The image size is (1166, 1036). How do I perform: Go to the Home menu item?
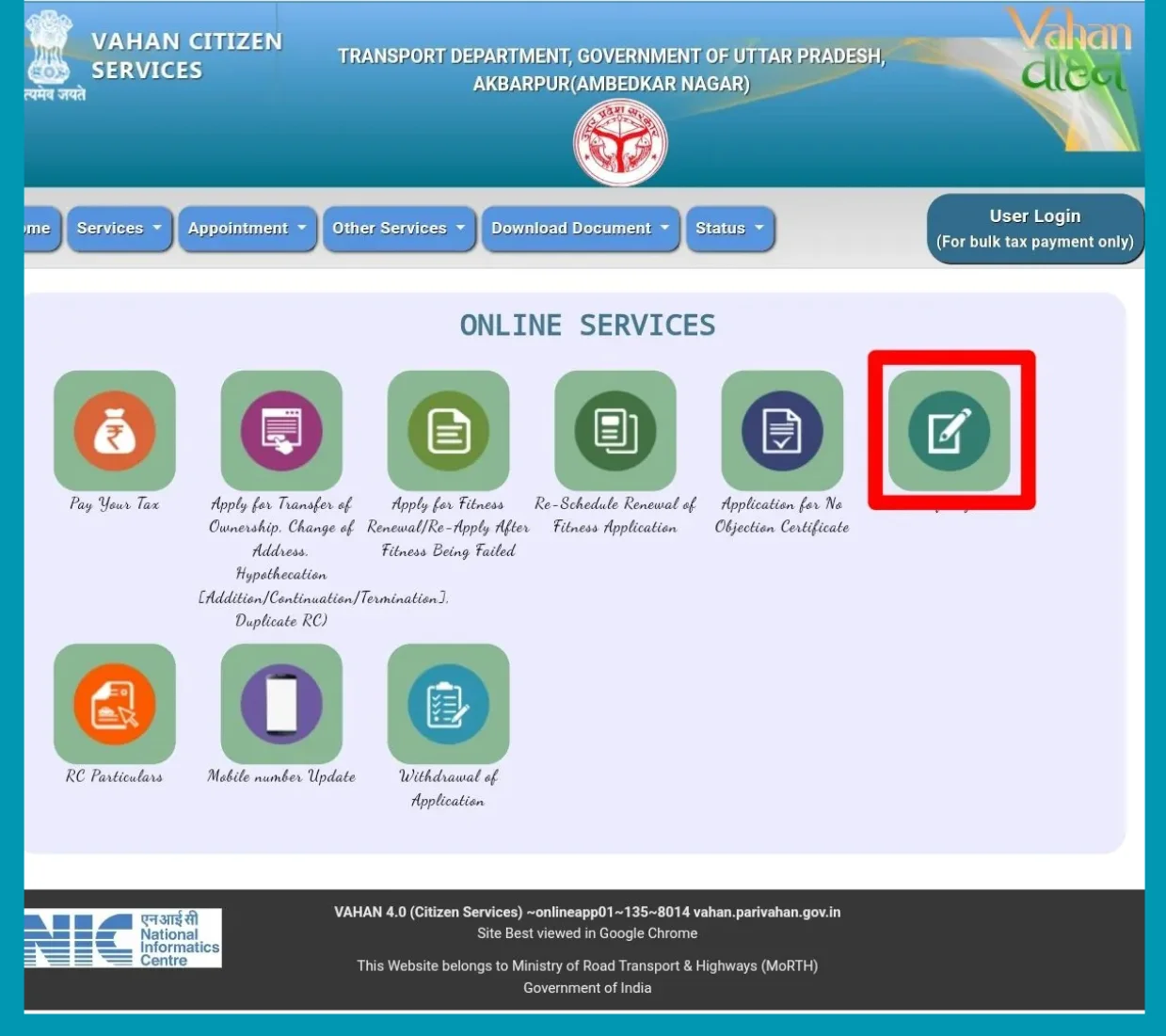tap(40, 229)
